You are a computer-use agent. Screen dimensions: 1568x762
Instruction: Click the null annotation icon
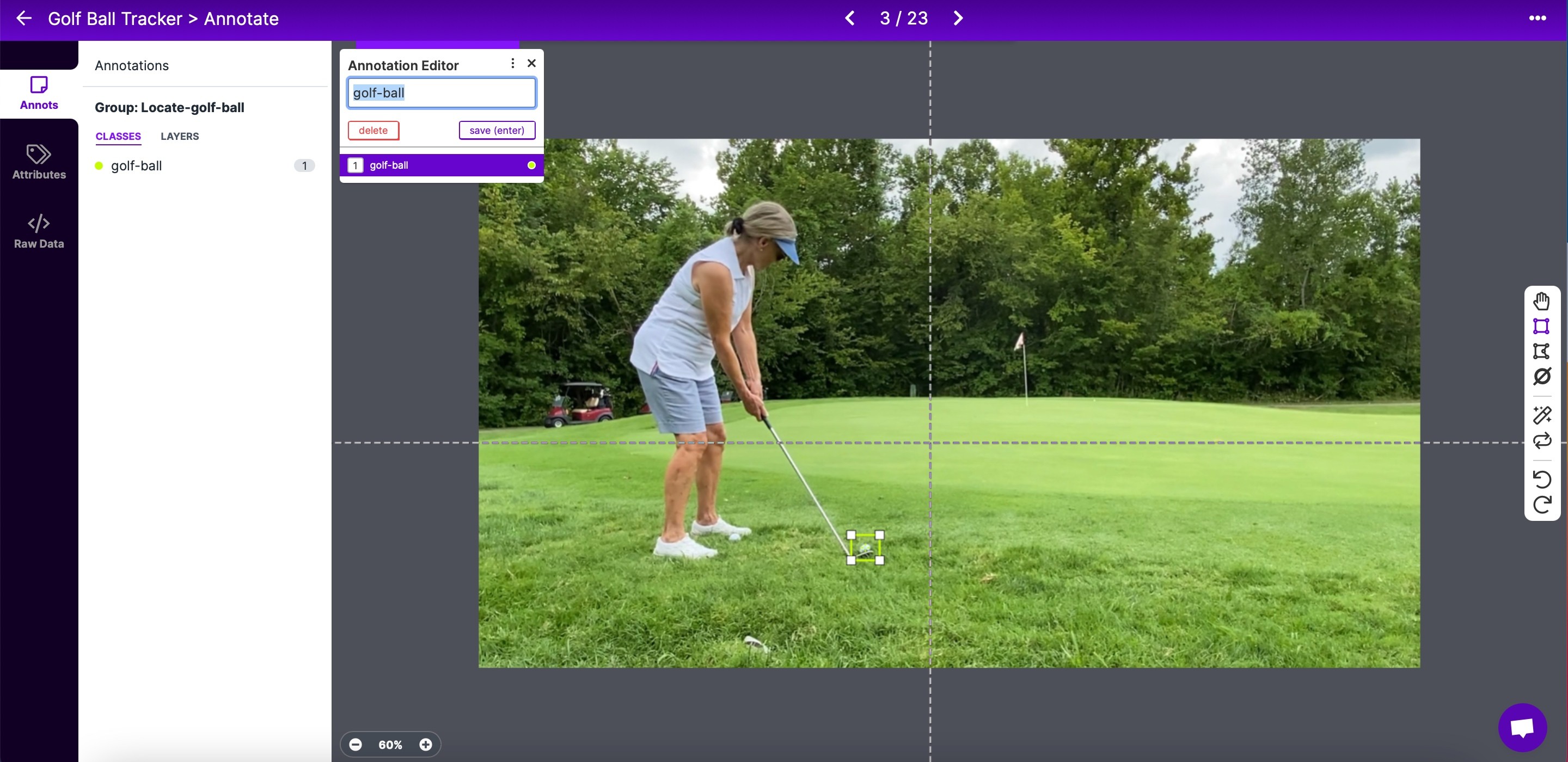pos(1541,377)
